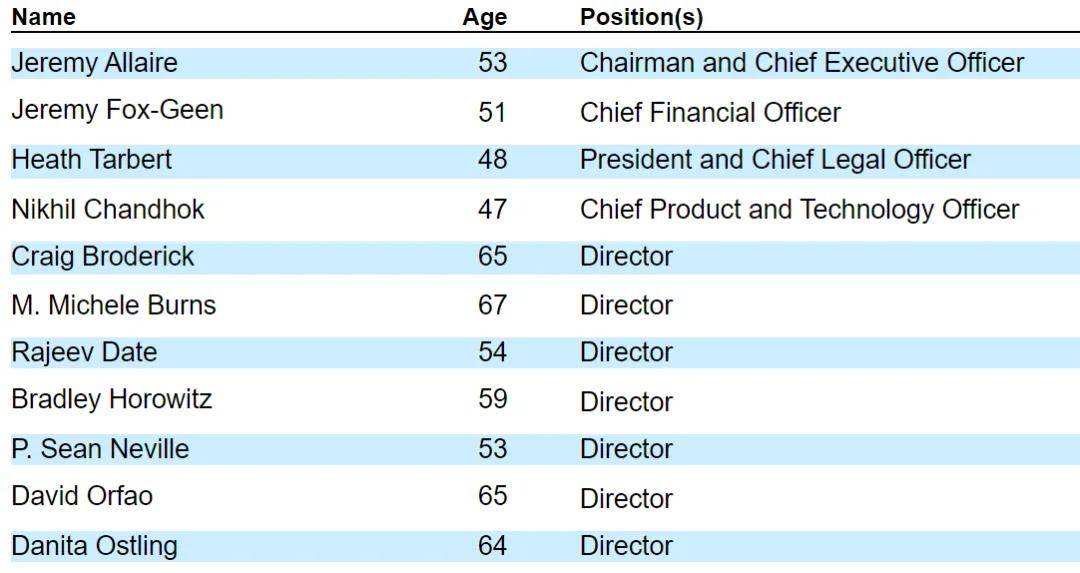The image size is (1080, 573).
Task: Click President and Chief Legal Officer text
Action: click(775, 160)
